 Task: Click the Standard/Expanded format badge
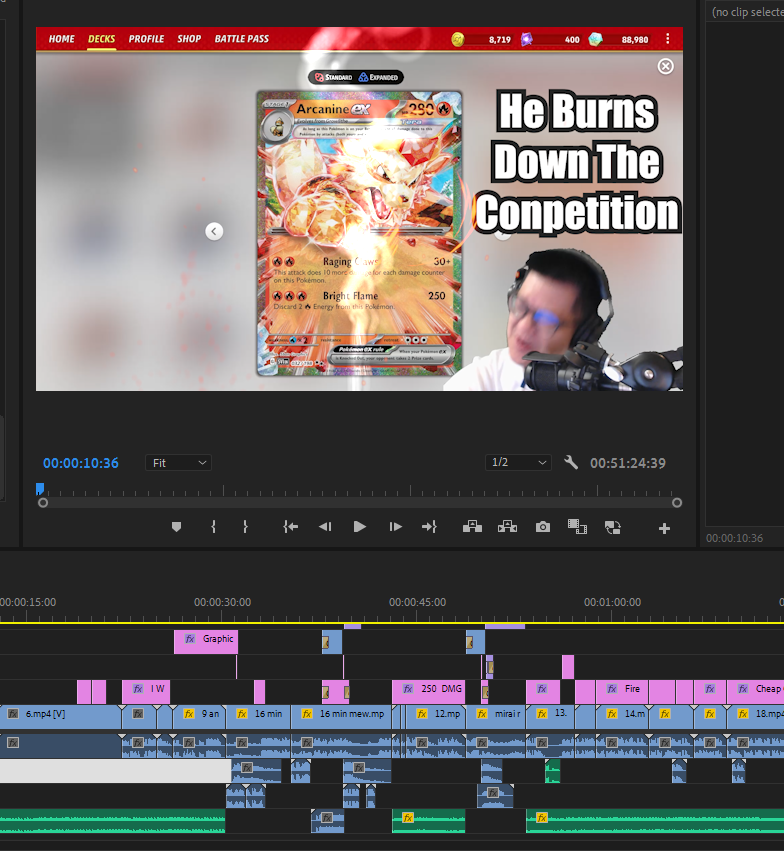(x=356, y=77)
